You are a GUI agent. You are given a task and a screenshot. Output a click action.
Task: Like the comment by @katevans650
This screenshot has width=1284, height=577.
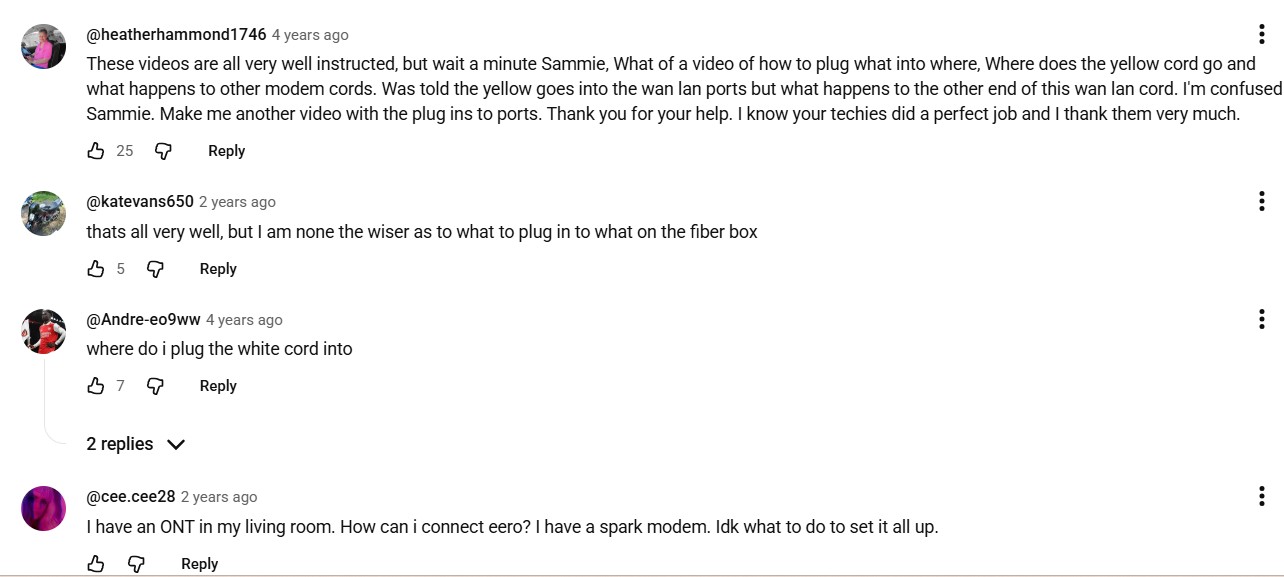pos(96,269)
